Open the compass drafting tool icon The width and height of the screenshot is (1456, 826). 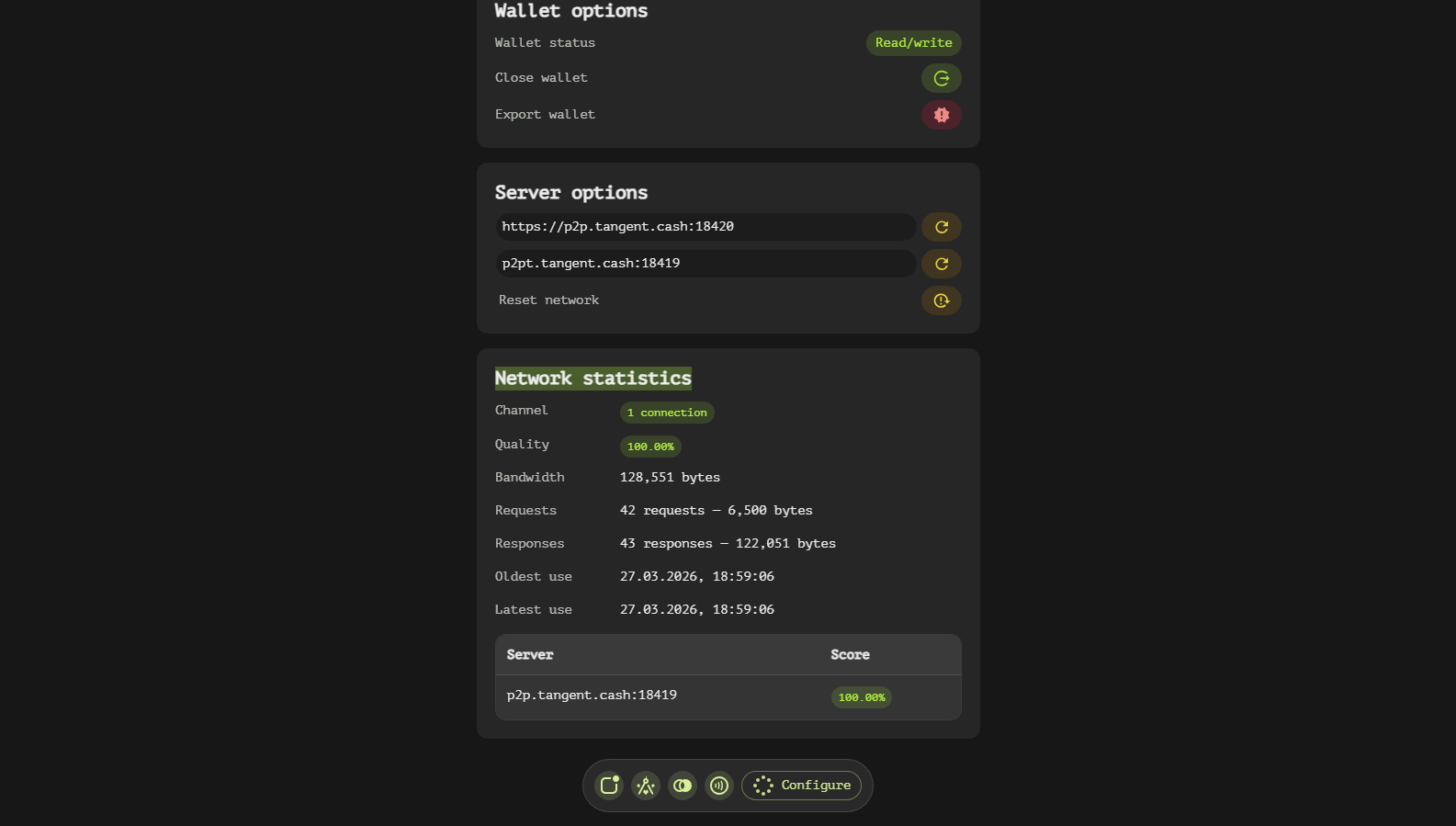pyautogui.click(x=646, y=786)
